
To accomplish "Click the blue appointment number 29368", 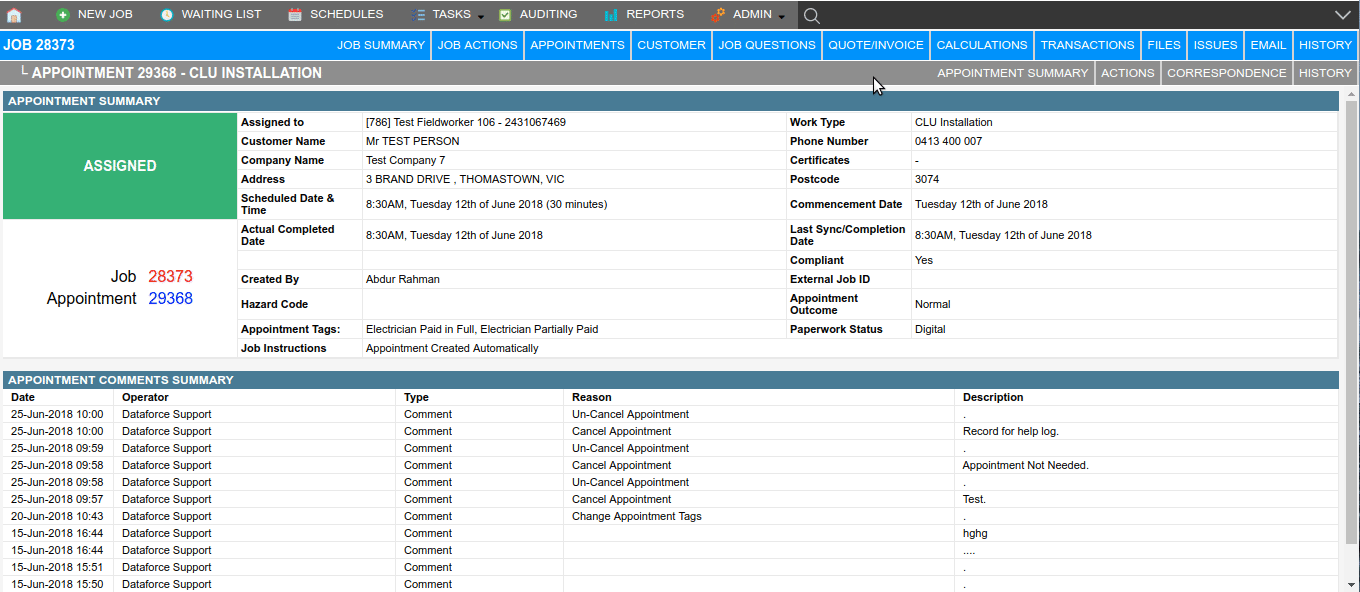I will [170, 299].
